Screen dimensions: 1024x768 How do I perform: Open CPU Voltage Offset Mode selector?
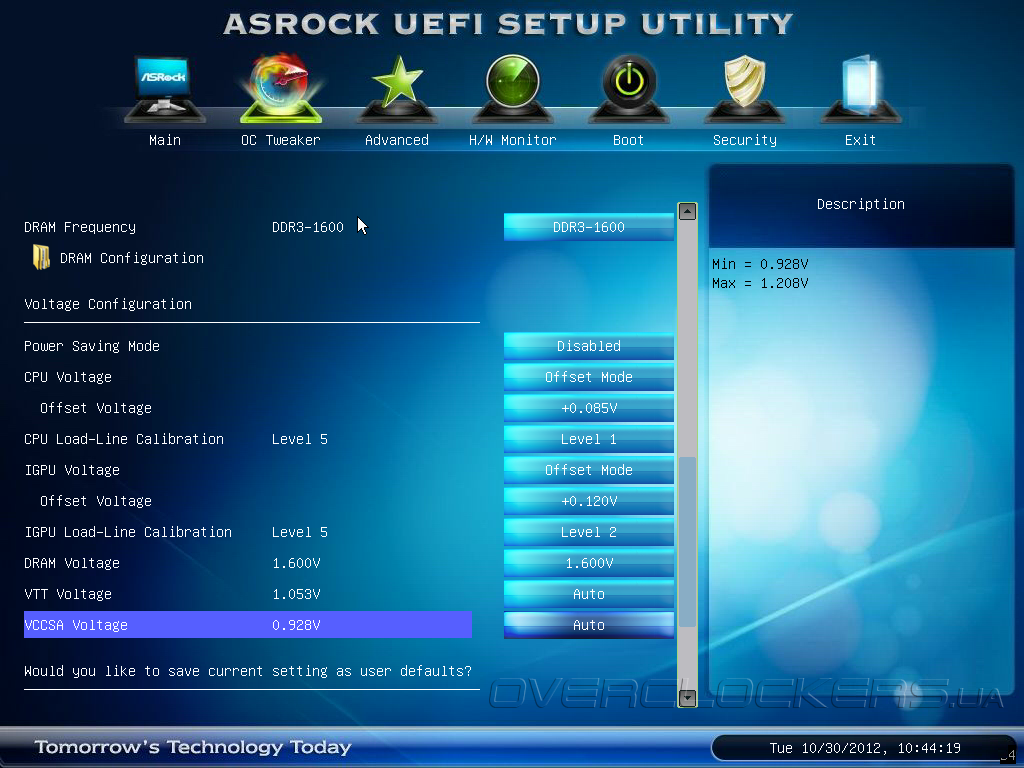coord(588,377)
